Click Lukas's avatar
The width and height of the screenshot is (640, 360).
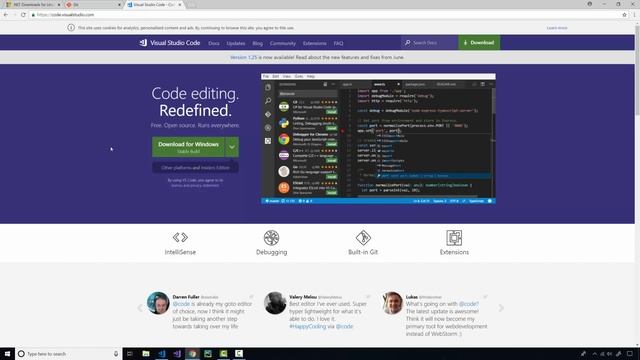click(392, 303)
